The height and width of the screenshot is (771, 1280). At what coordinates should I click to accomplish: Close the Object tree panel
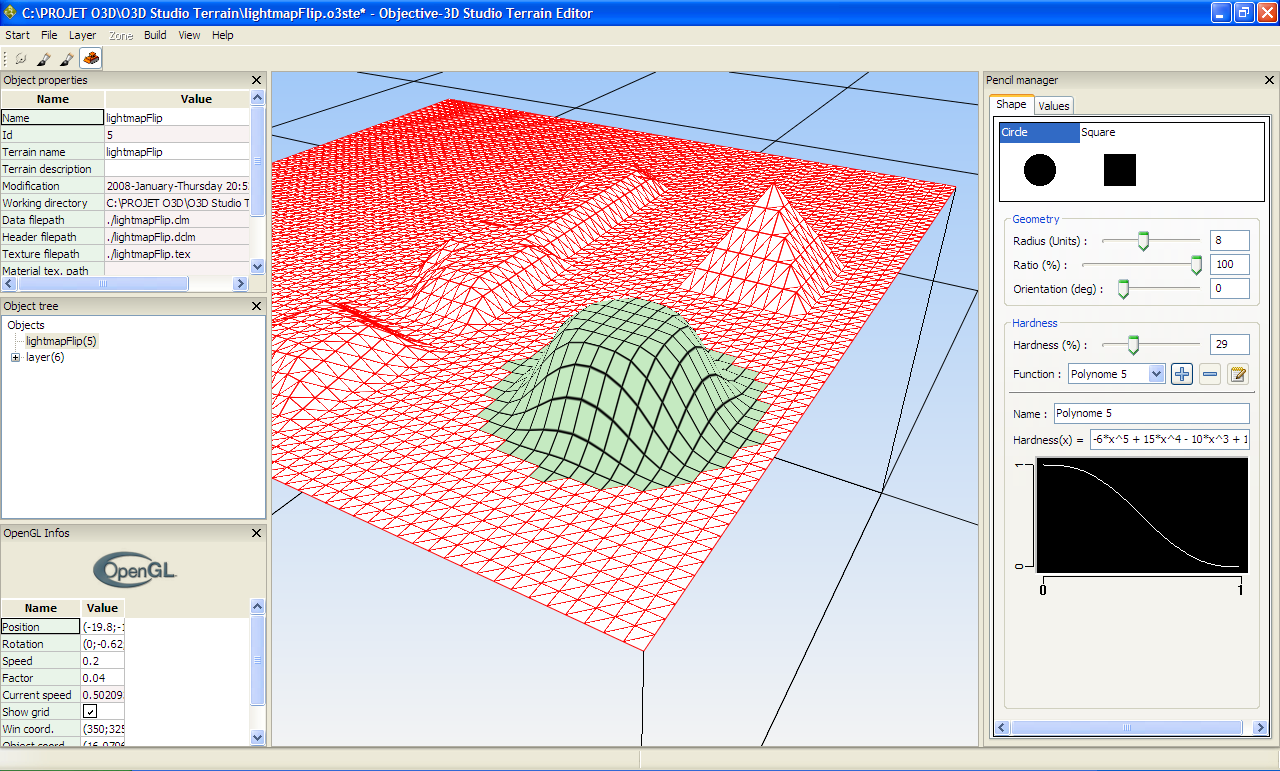click(256, 306)
